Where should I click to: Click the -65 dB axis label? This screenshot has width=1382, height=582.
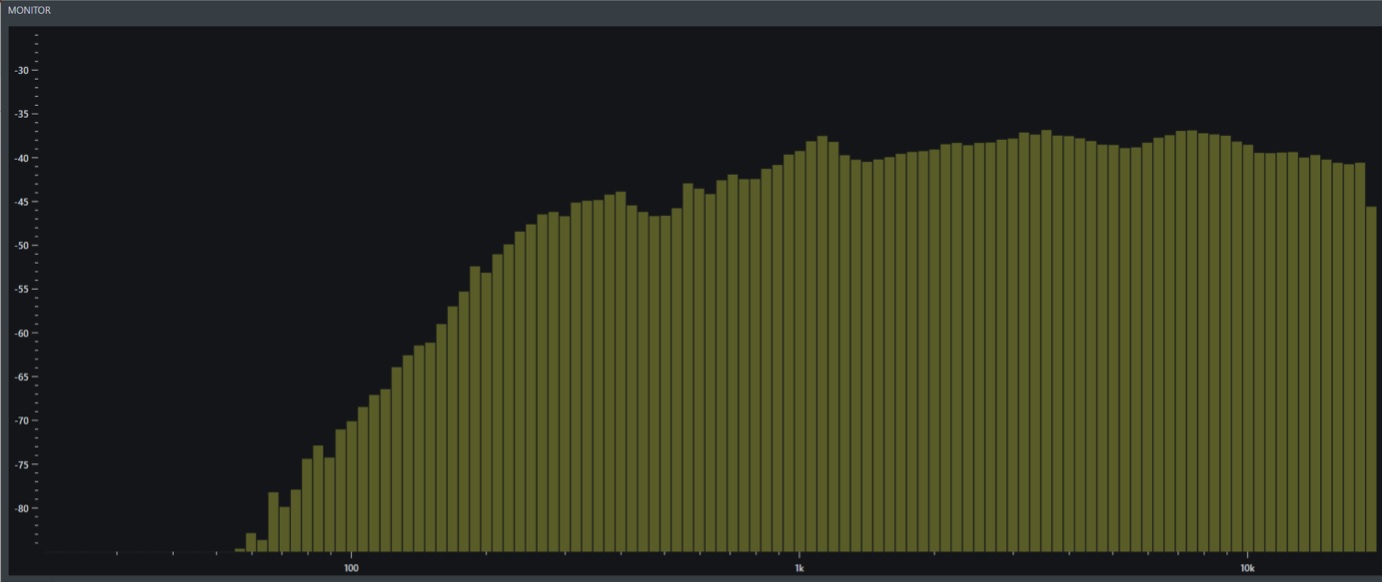[21, 377]
